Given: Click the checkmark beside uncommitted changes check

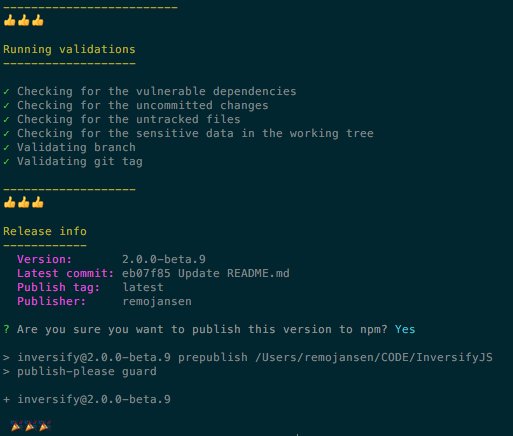Looking at the screenshot, I should click(6, 105).
